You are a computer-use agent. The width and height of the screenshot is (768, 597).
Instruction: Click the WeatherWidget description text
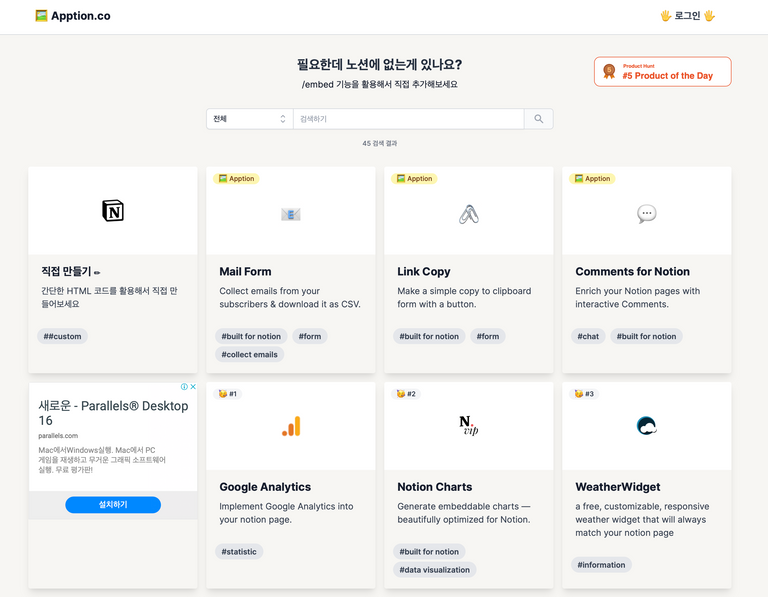642,520
